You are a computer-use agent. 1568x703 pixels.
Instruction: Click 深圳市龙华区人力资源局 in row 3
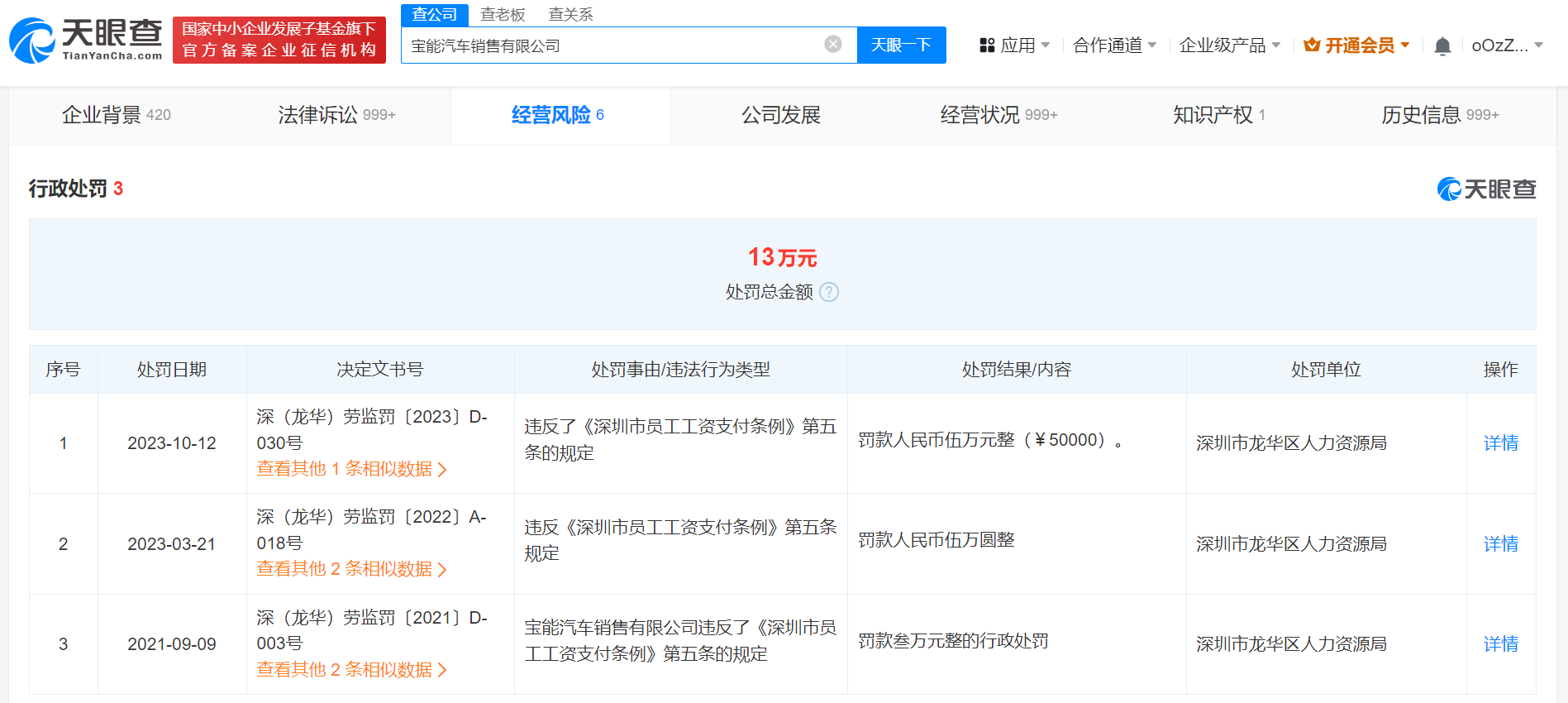pos(1291,644)
